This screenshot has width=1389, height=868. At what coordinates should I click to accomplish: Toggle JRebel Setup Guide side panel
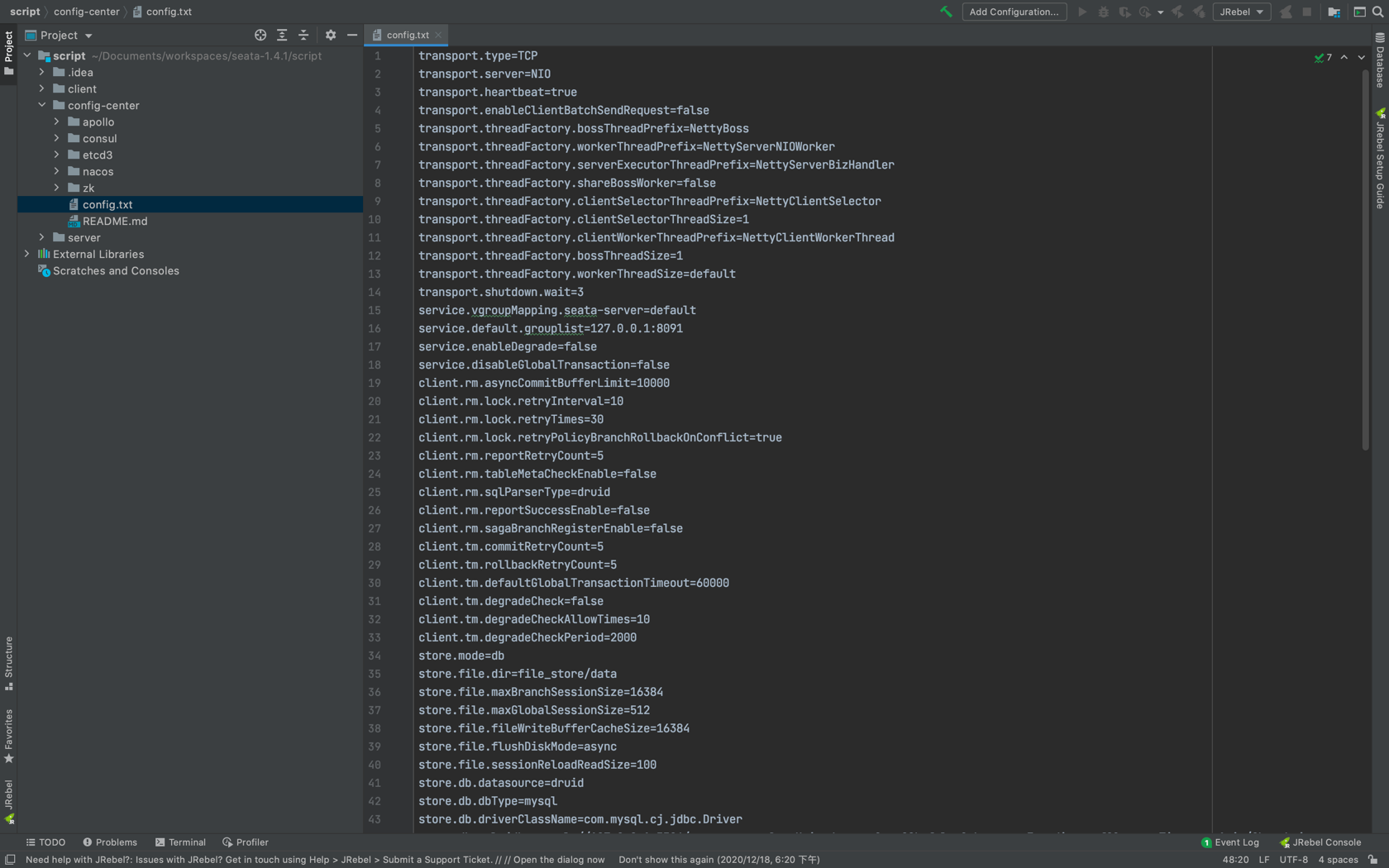pos(1380,159)
